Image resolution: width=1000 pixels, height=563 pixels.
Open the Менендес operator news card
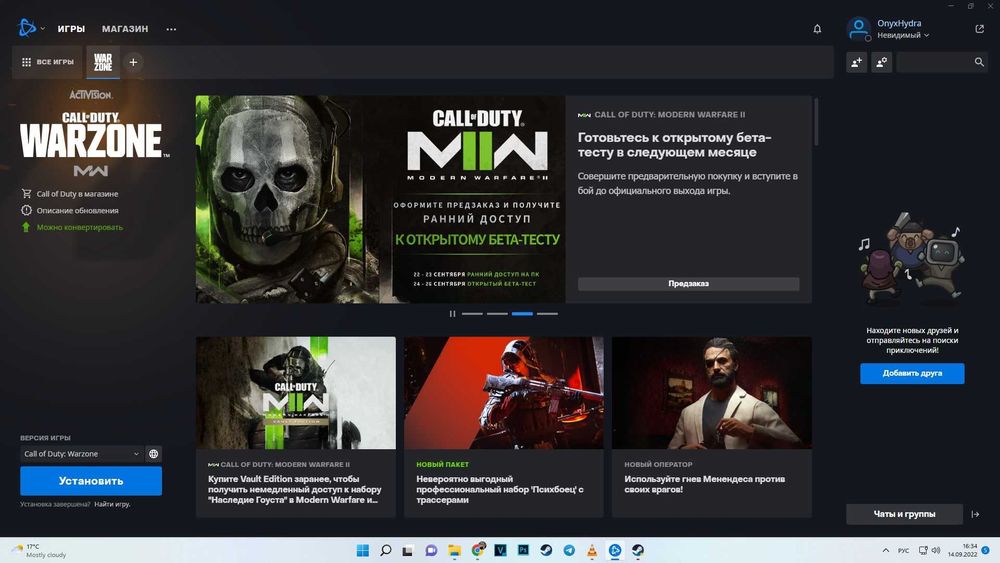point(712,427)
